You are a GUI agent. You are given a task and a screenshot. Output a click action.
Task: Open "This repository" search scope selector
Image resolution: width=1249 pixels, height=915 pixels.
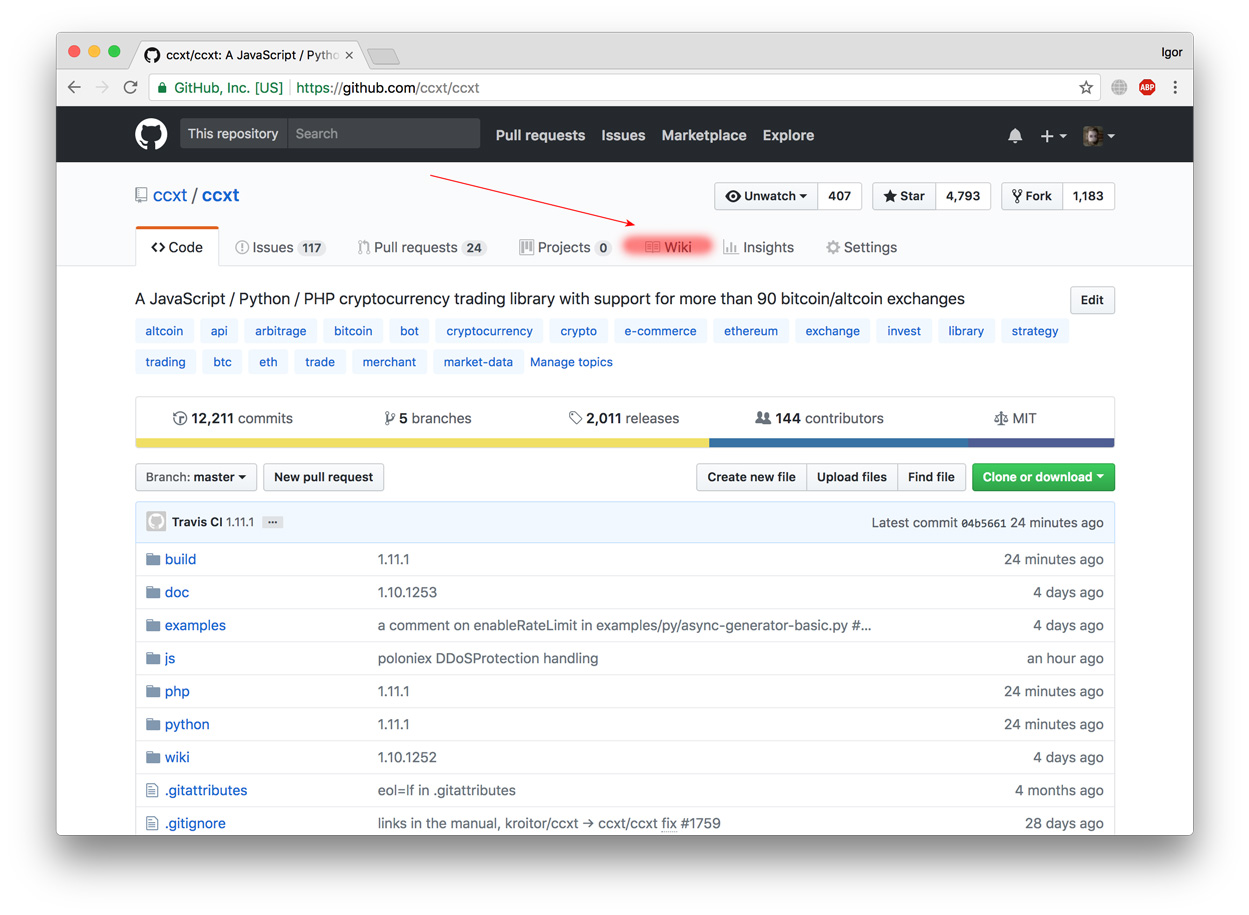point(233,134)
